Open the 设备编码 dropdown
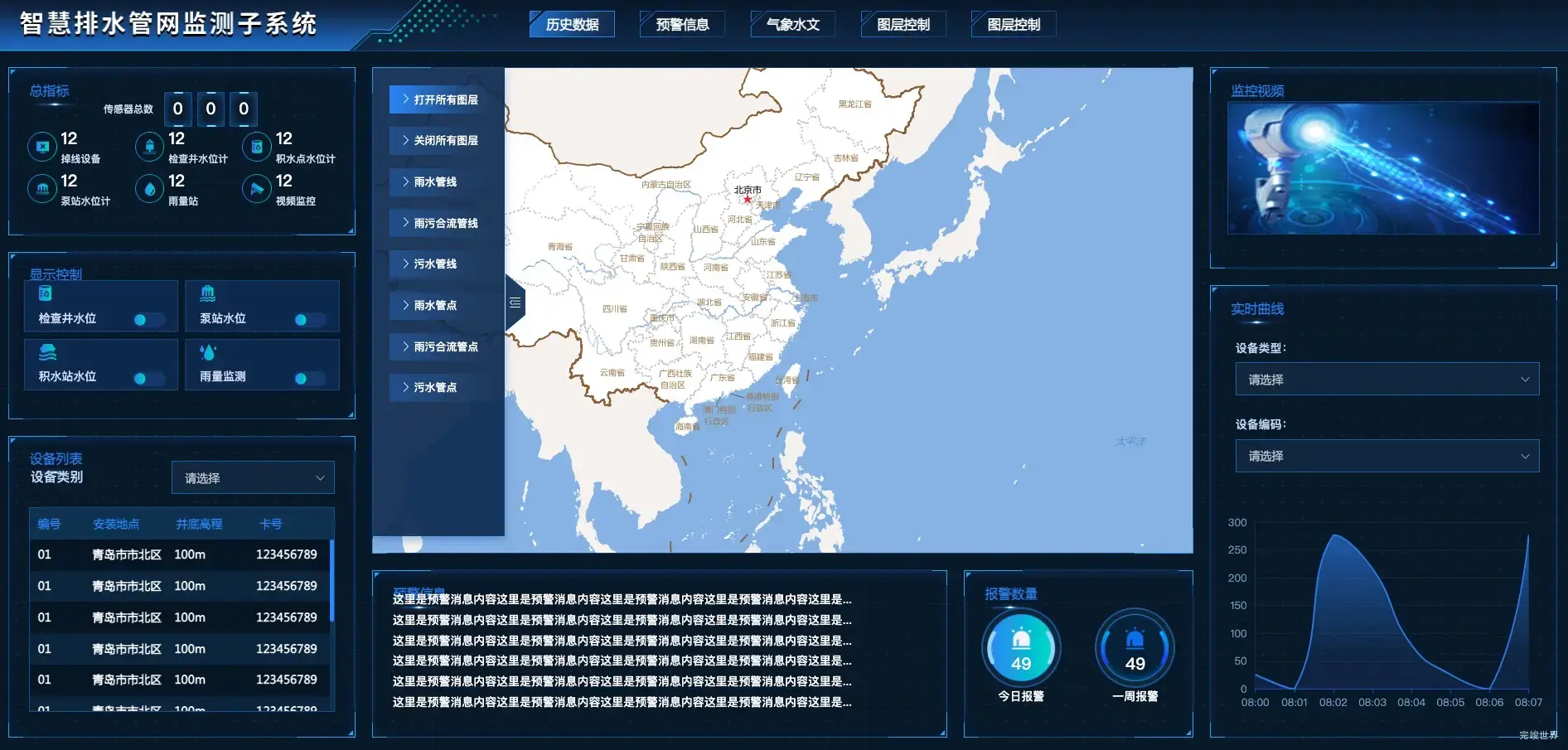 click(x=1387, y=456)
